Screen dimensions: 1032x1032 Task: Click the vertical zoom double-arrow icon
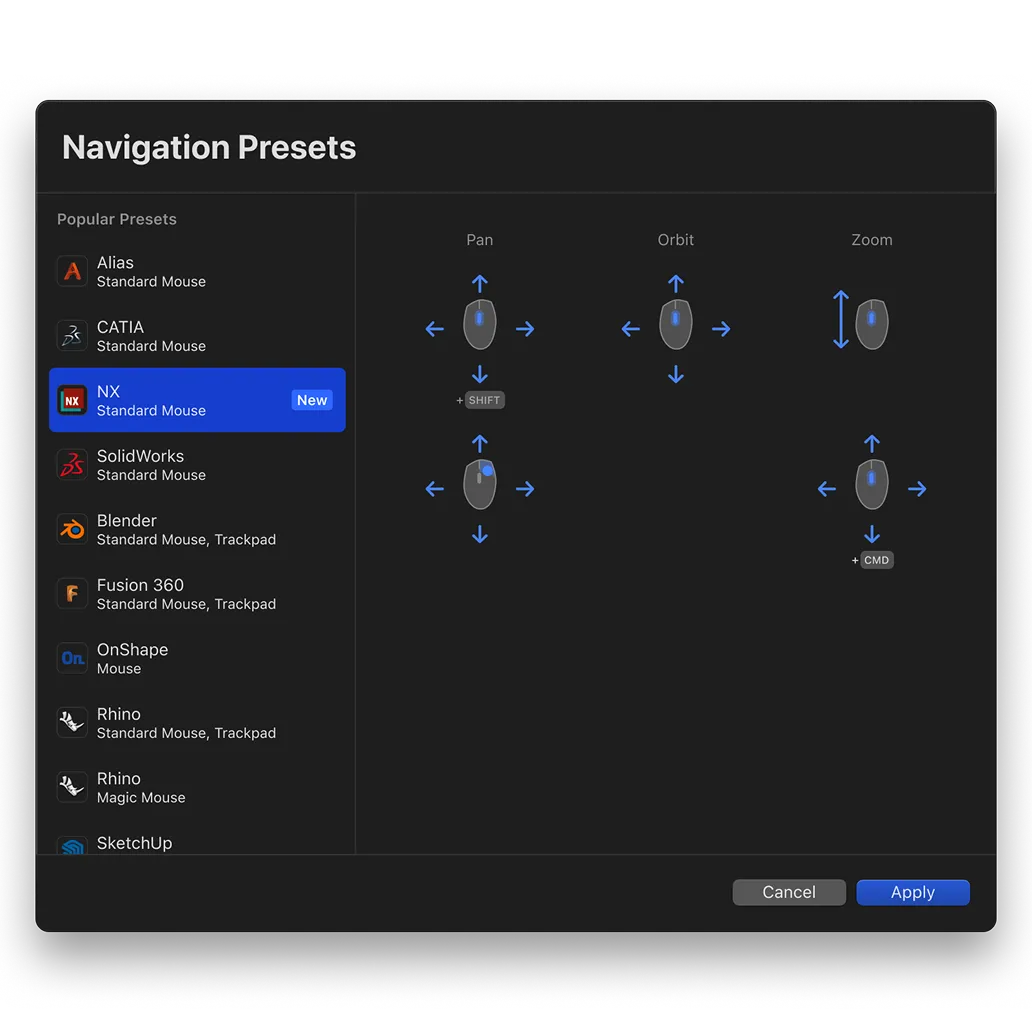tap(840, 319)
